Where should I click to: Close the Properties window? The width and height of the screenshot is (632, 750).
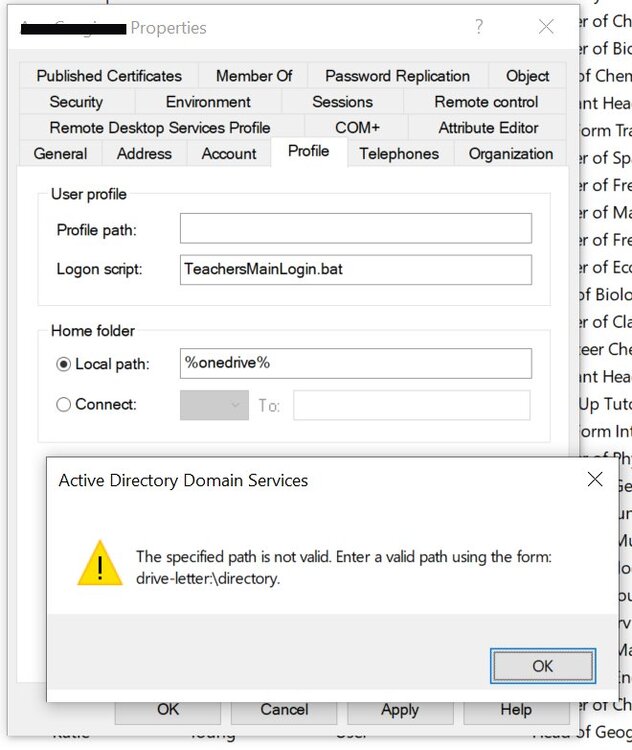coord(546,27)
